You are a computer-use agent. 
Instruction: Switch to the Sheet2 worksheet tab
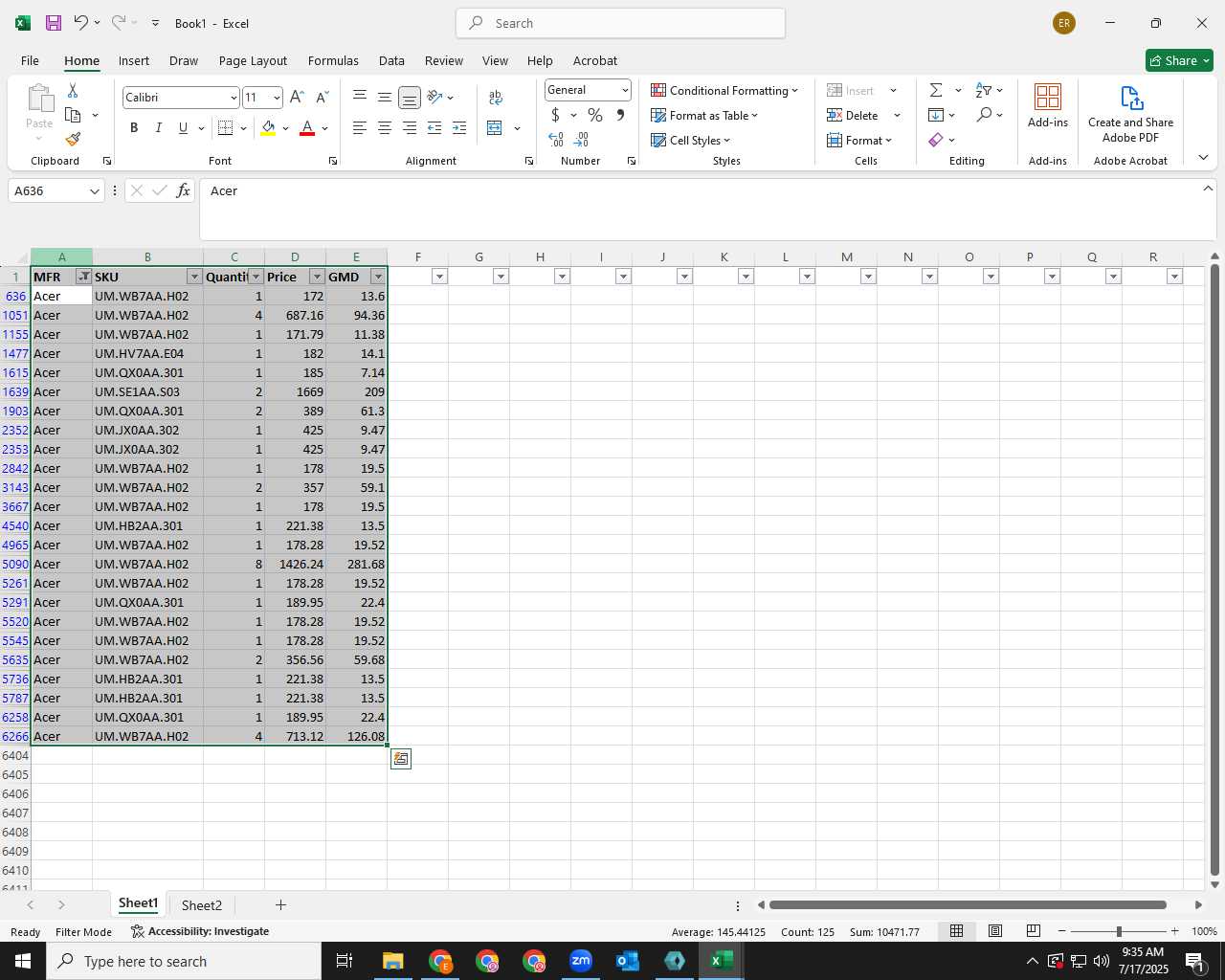202,905
